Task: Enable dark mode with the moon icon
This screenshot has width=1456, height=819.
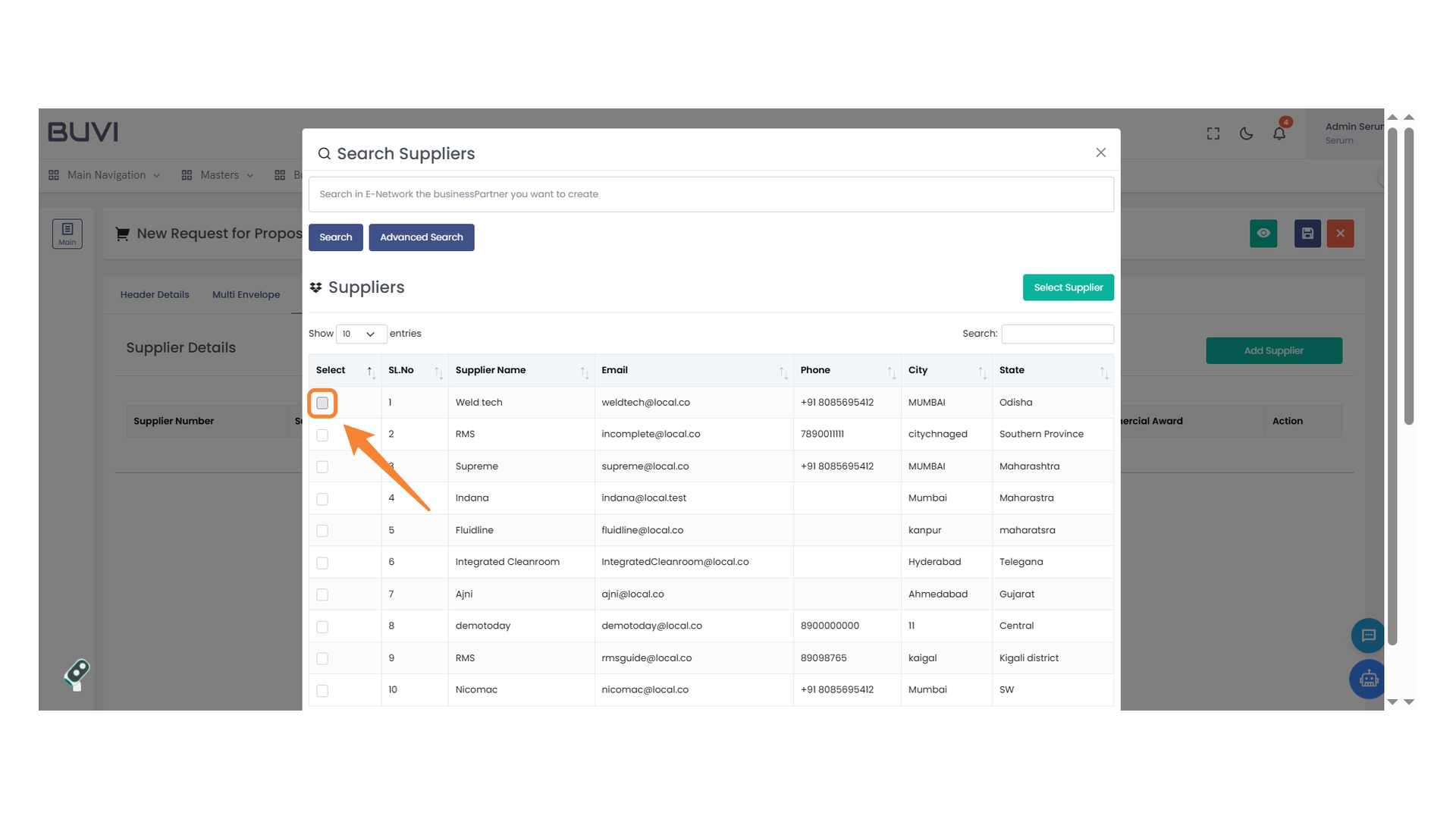Action: coord(1246,133)
